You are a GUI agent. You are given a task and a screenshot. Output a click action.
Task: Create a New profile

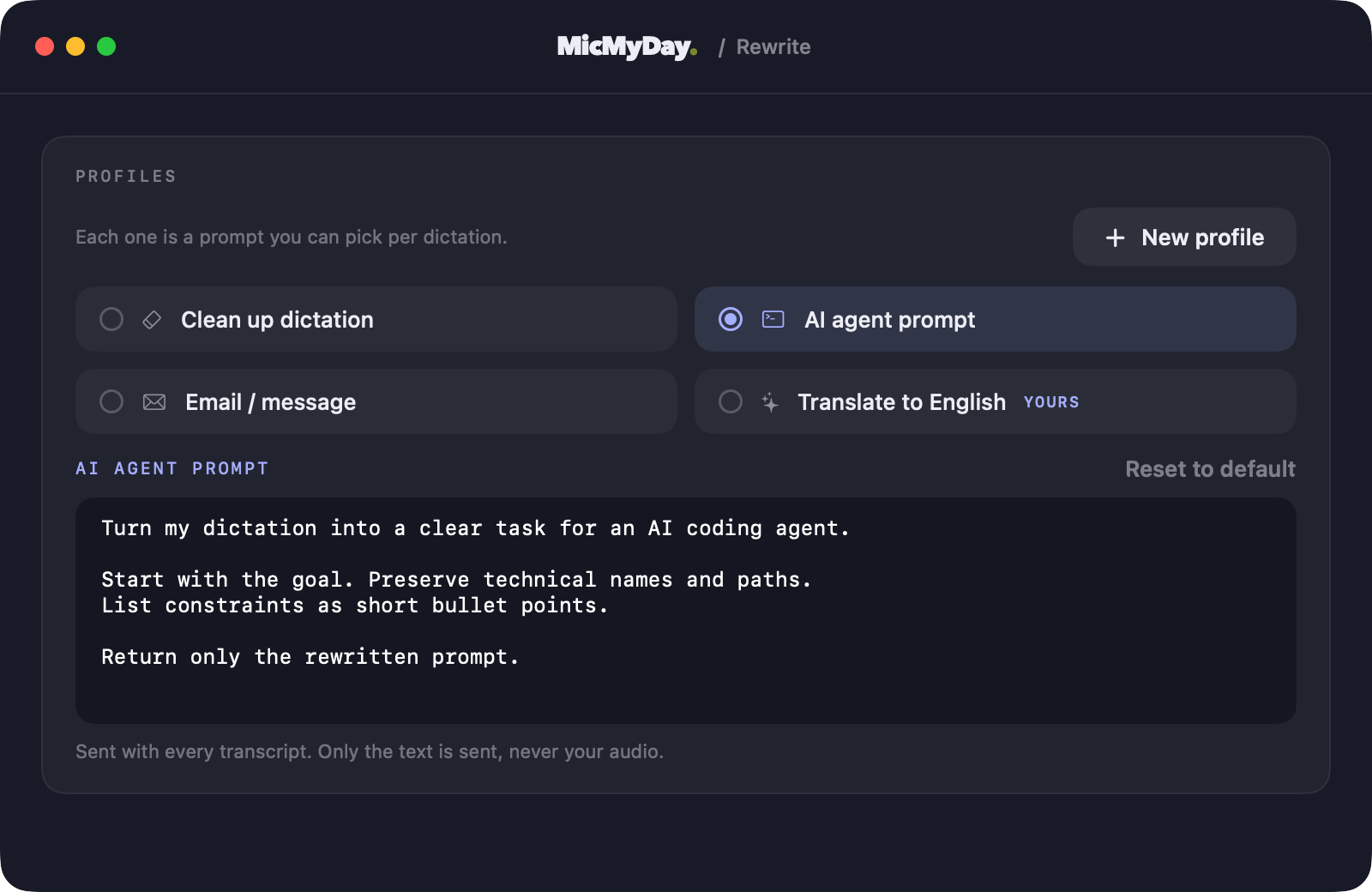(1184, 237)
